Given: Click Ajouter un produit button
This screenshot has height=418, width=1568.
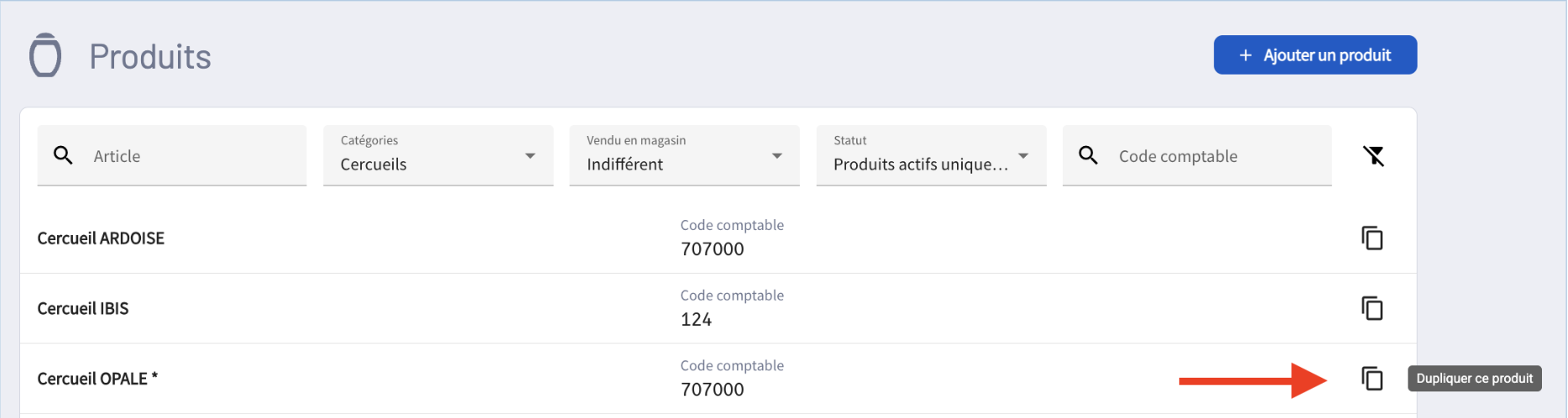Looking at the screenshot, I should (x=1315, y=55).
